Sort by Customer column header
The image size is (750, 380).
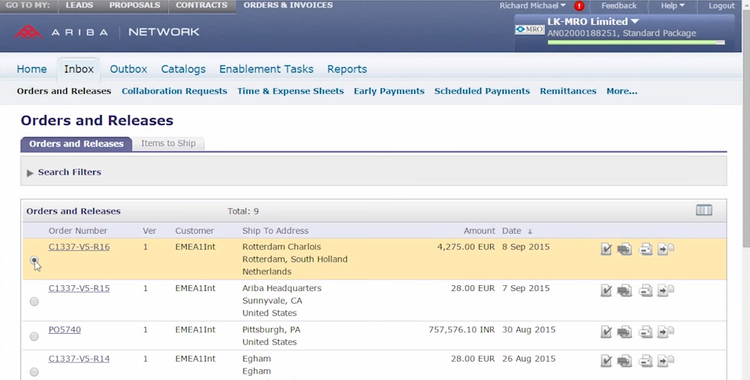(194, 231)
